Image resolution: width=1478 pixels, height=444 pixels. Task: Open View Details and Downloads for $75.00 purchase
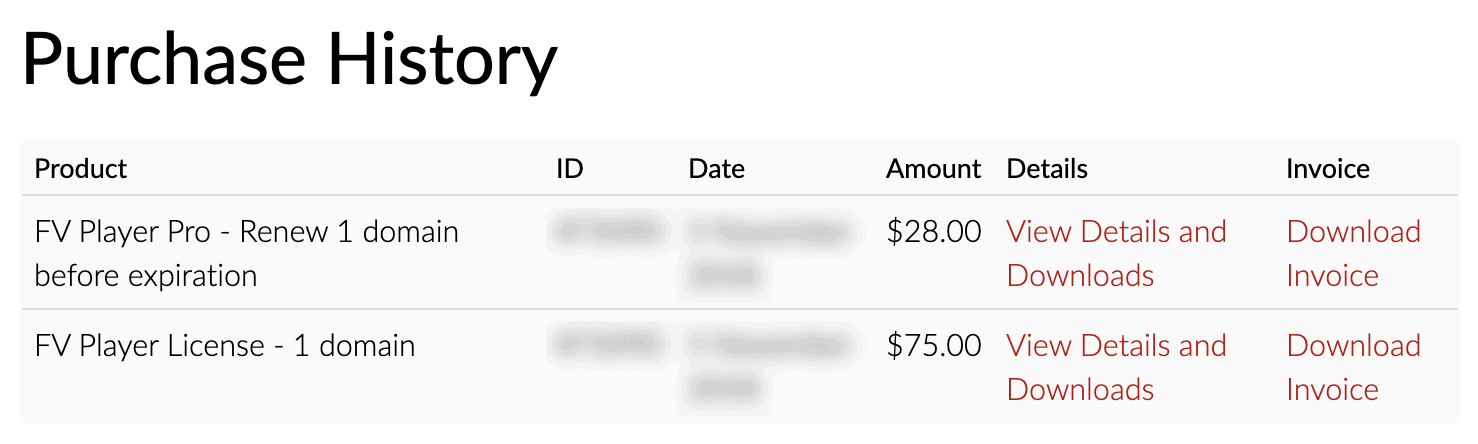coord(1116,367)
